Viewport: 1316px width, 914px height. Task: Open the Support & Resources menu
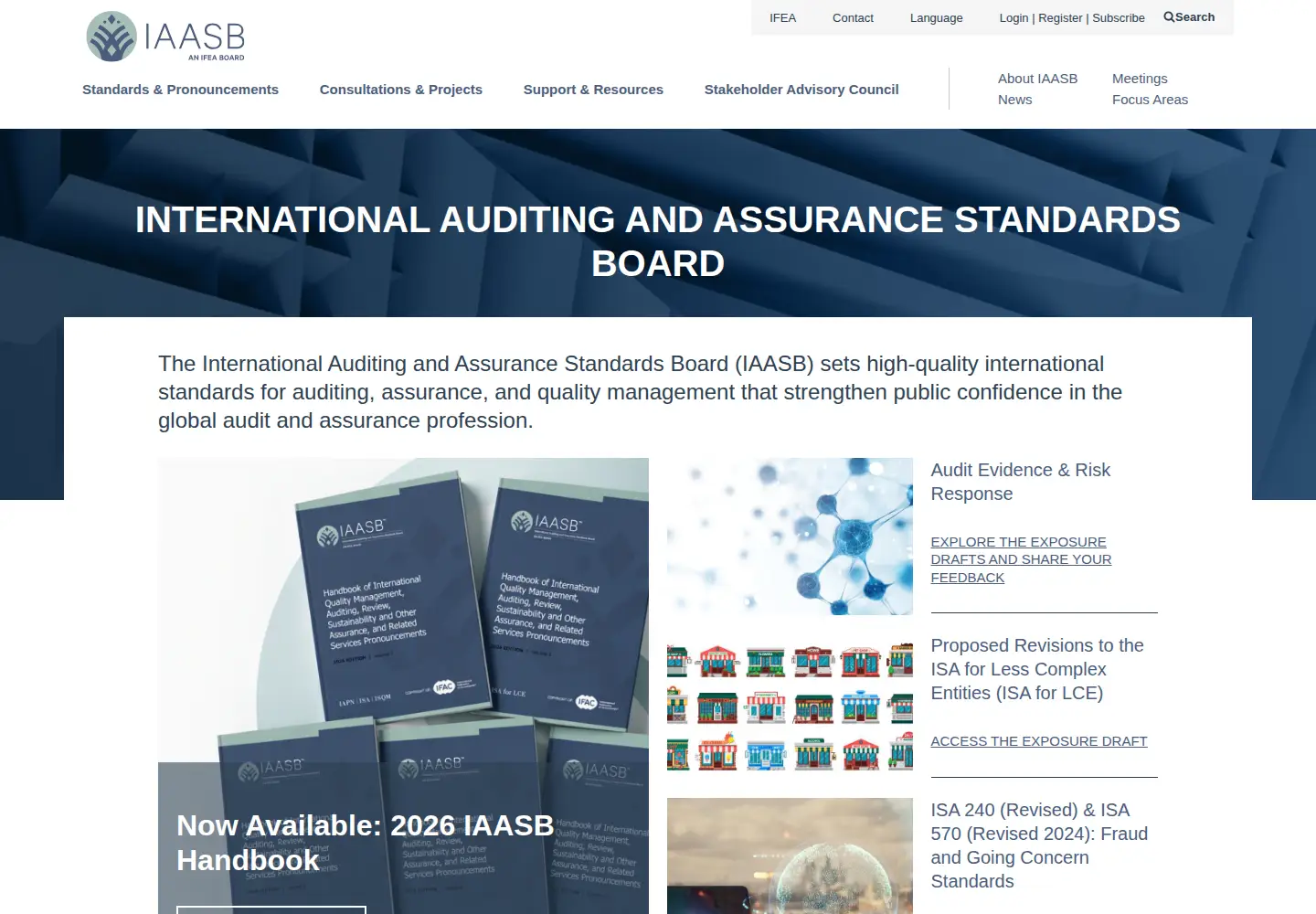(593, 90)
